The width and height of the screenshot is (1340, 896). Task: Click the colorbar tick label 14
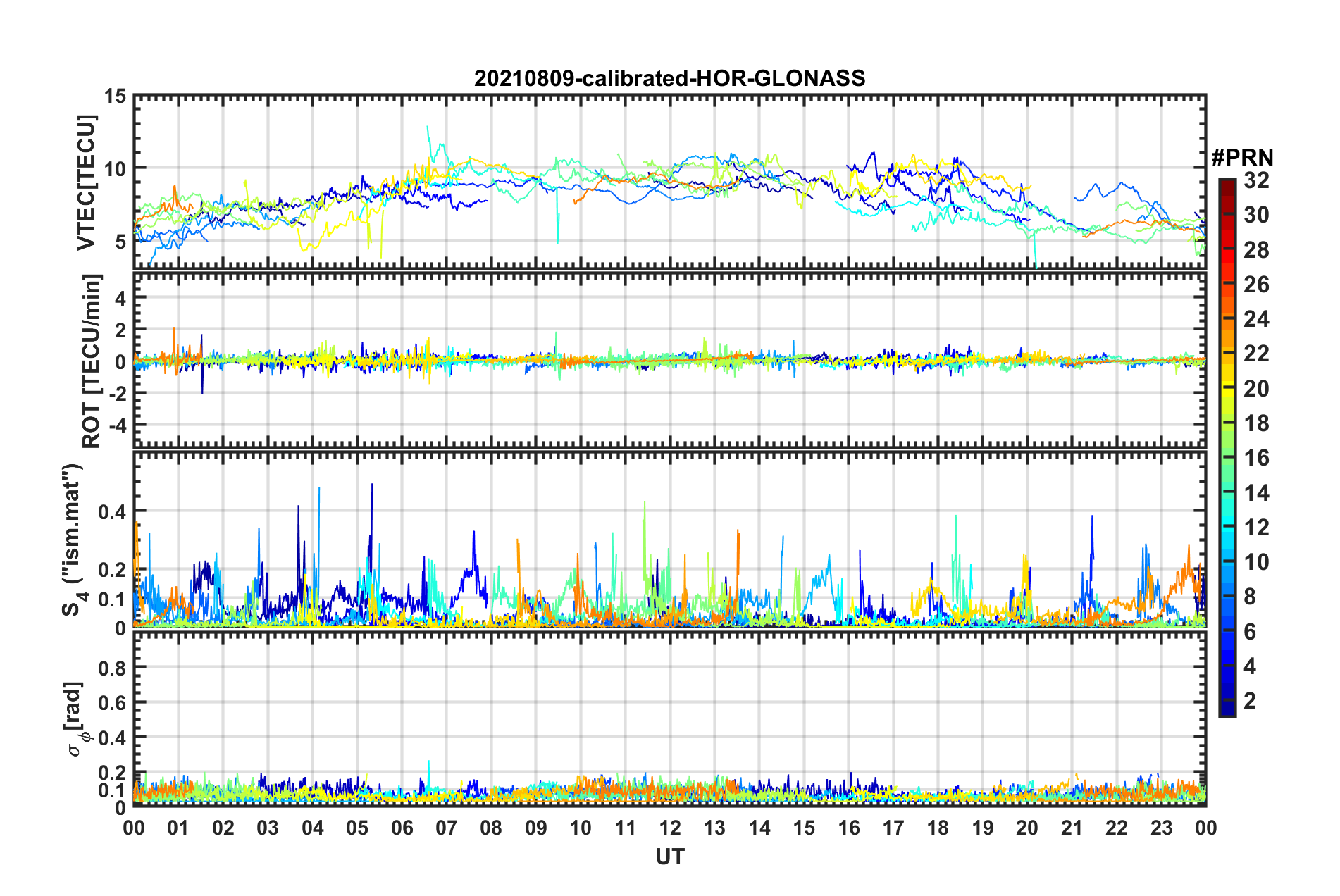point(1256,493)
